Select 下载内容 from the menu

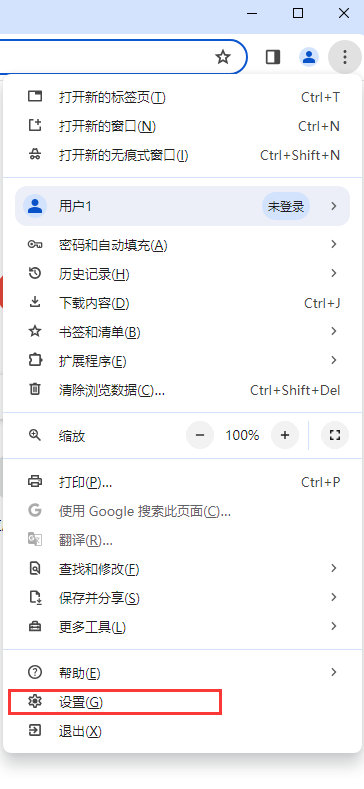pos(182,303)
